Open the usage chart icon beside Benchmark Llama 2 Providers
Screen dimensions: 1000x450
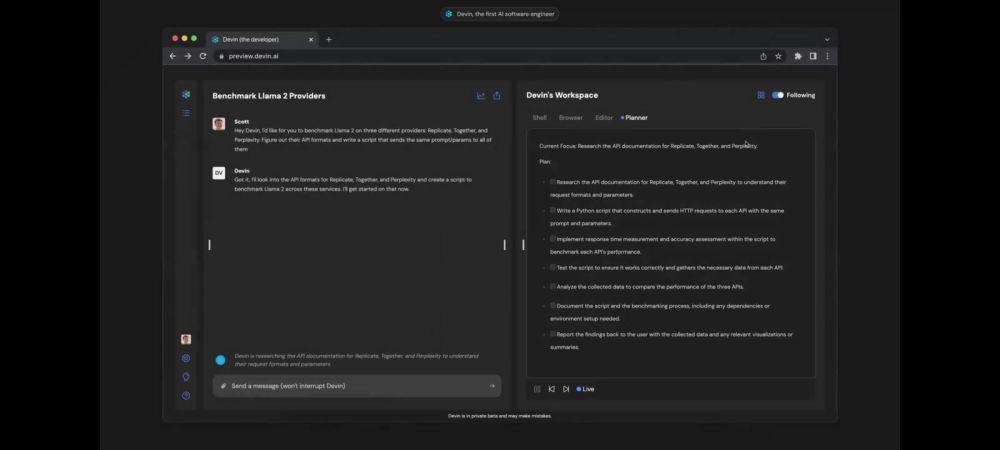click(x=481, y=96)
